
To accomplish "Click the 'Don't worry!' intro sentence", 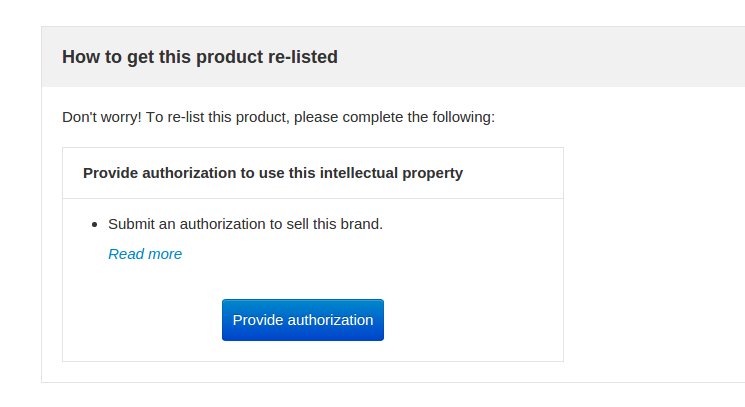I will [278, 117].
